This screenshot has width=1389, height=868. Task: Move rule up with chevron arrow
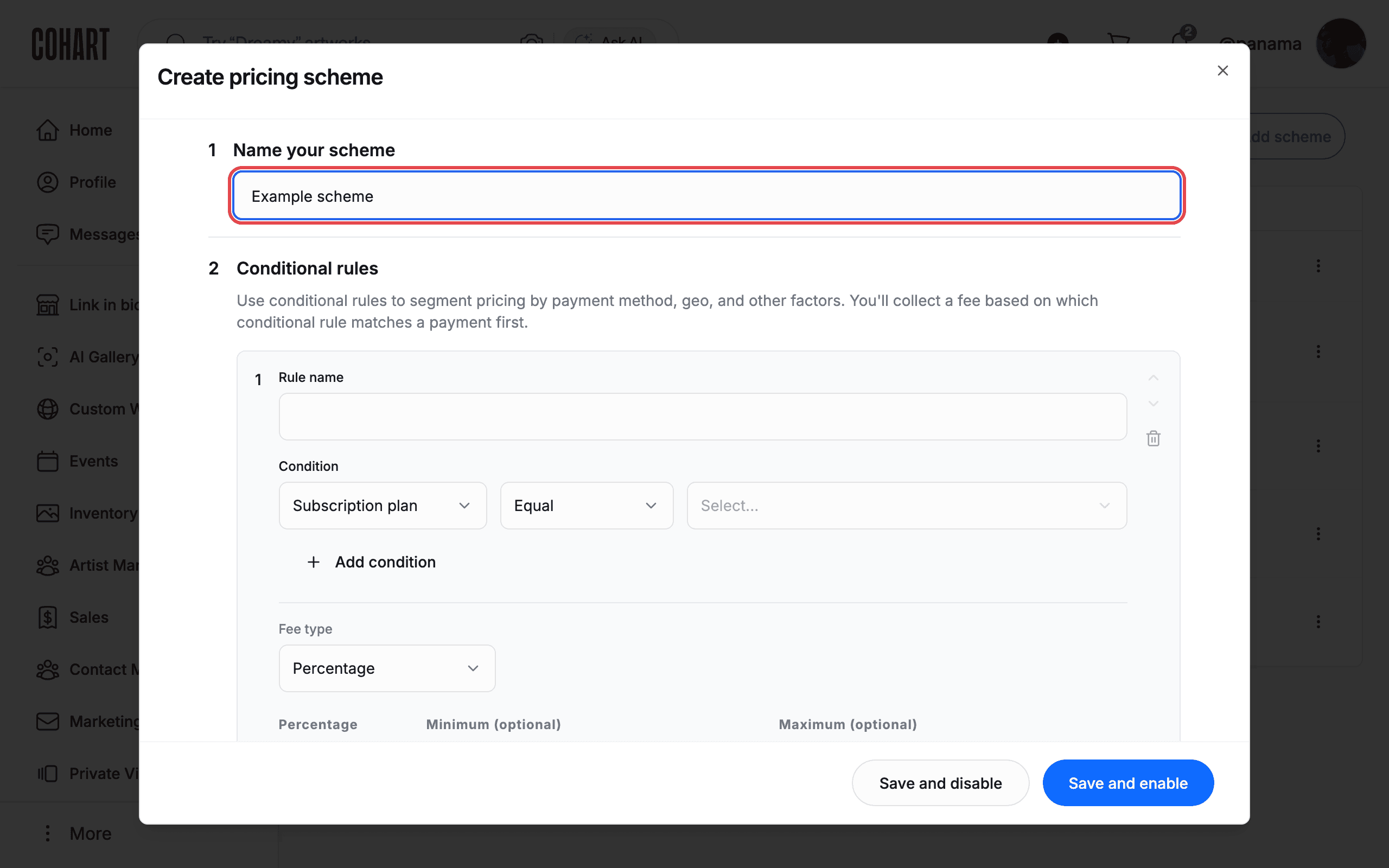[1153, 378]
